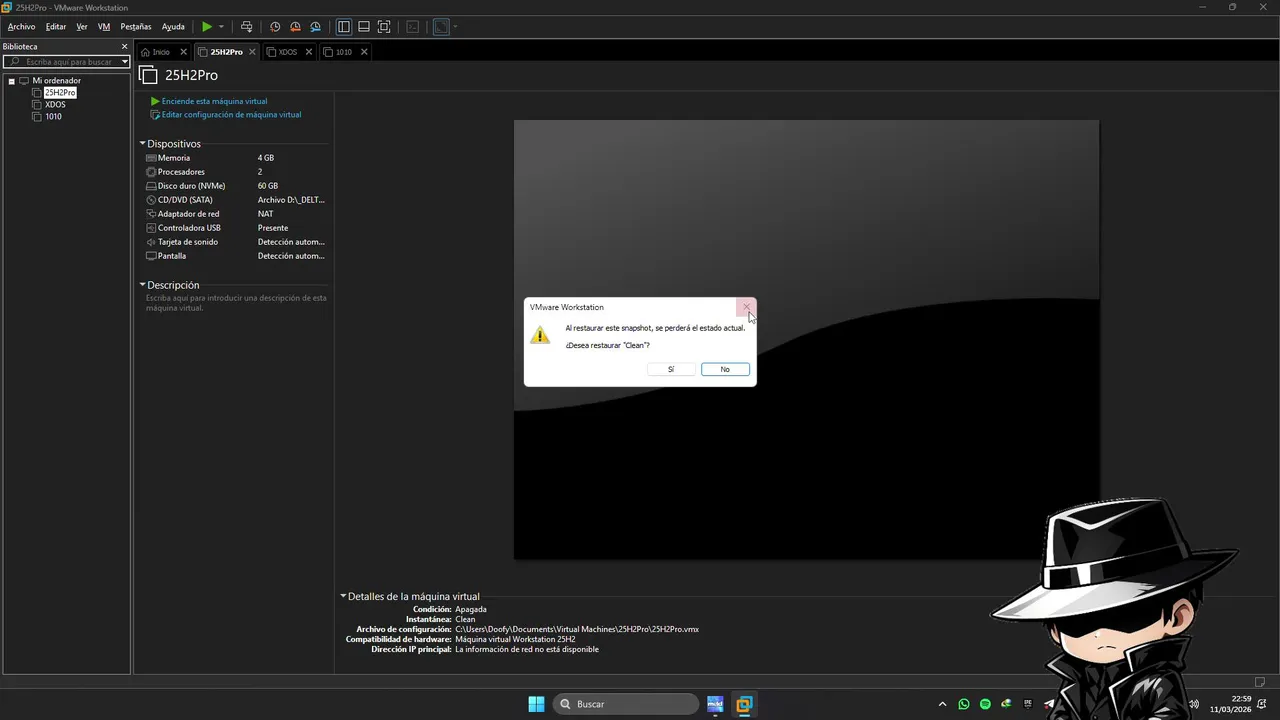Click the take snapshot clock icon
Image resolution: width=1280 pixels, height=720 pixels.
(275, 27)
